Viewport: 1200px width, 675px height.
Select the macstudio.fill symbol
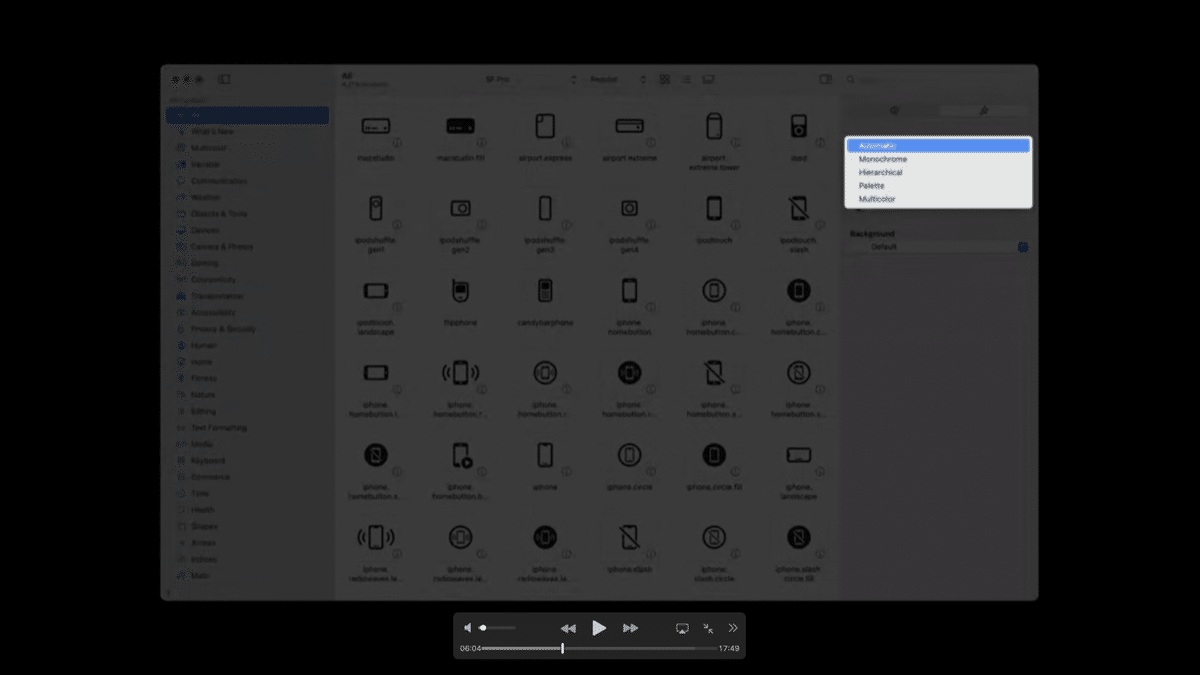pyautogui.click(x=460, y=127)
